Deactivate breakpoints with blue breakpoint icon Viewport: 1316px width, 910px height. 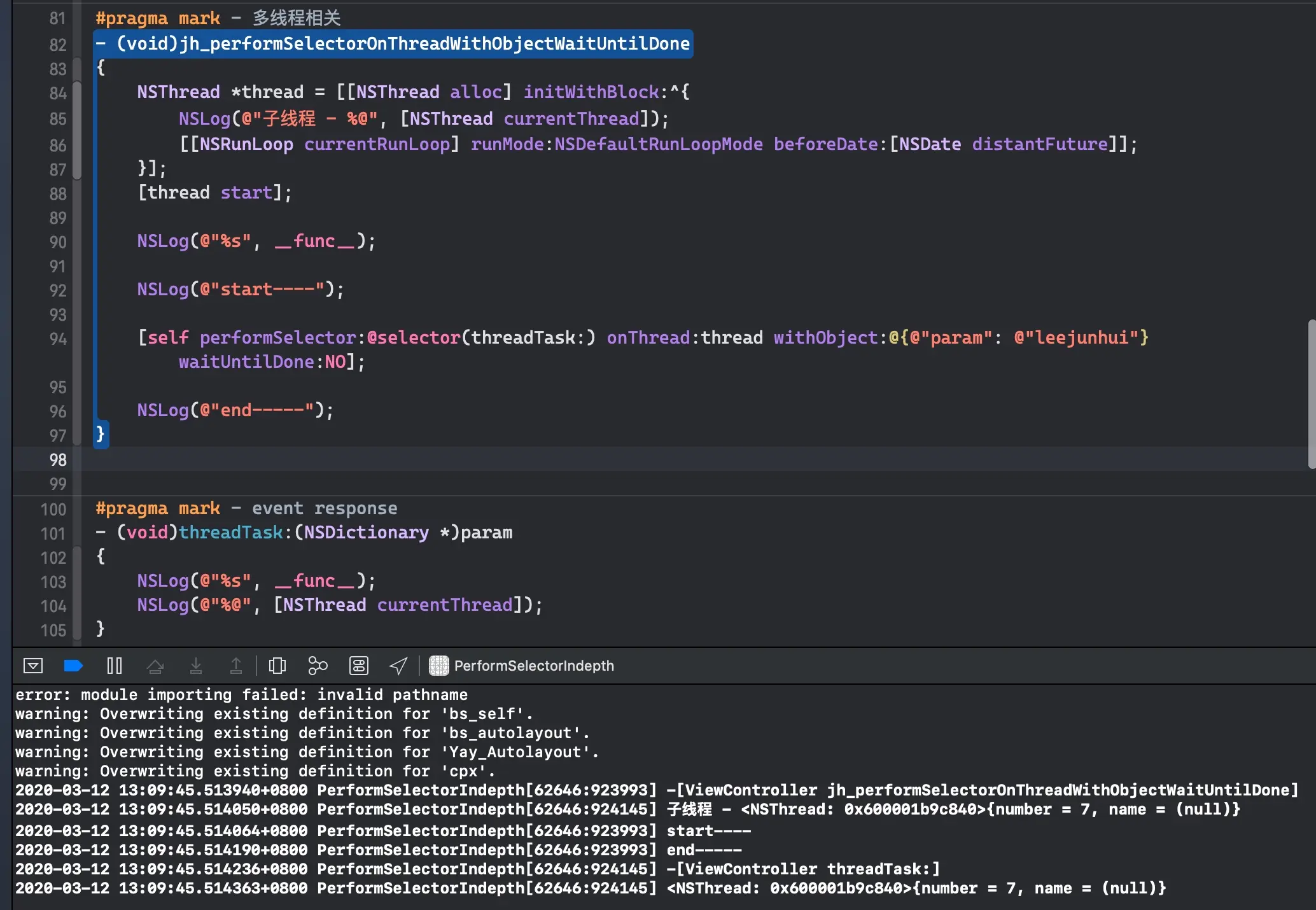[74, 666]
